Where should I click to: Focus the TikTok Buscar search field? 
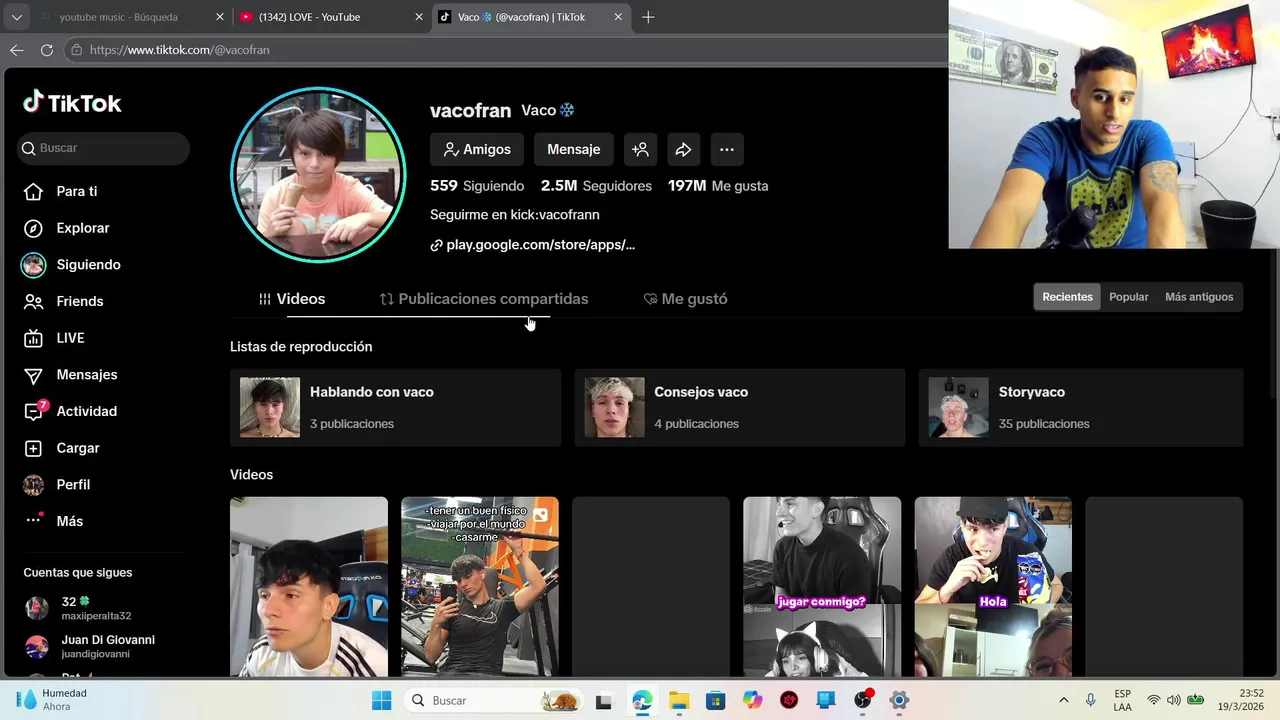pyautogui.click(x=103, y=148)
